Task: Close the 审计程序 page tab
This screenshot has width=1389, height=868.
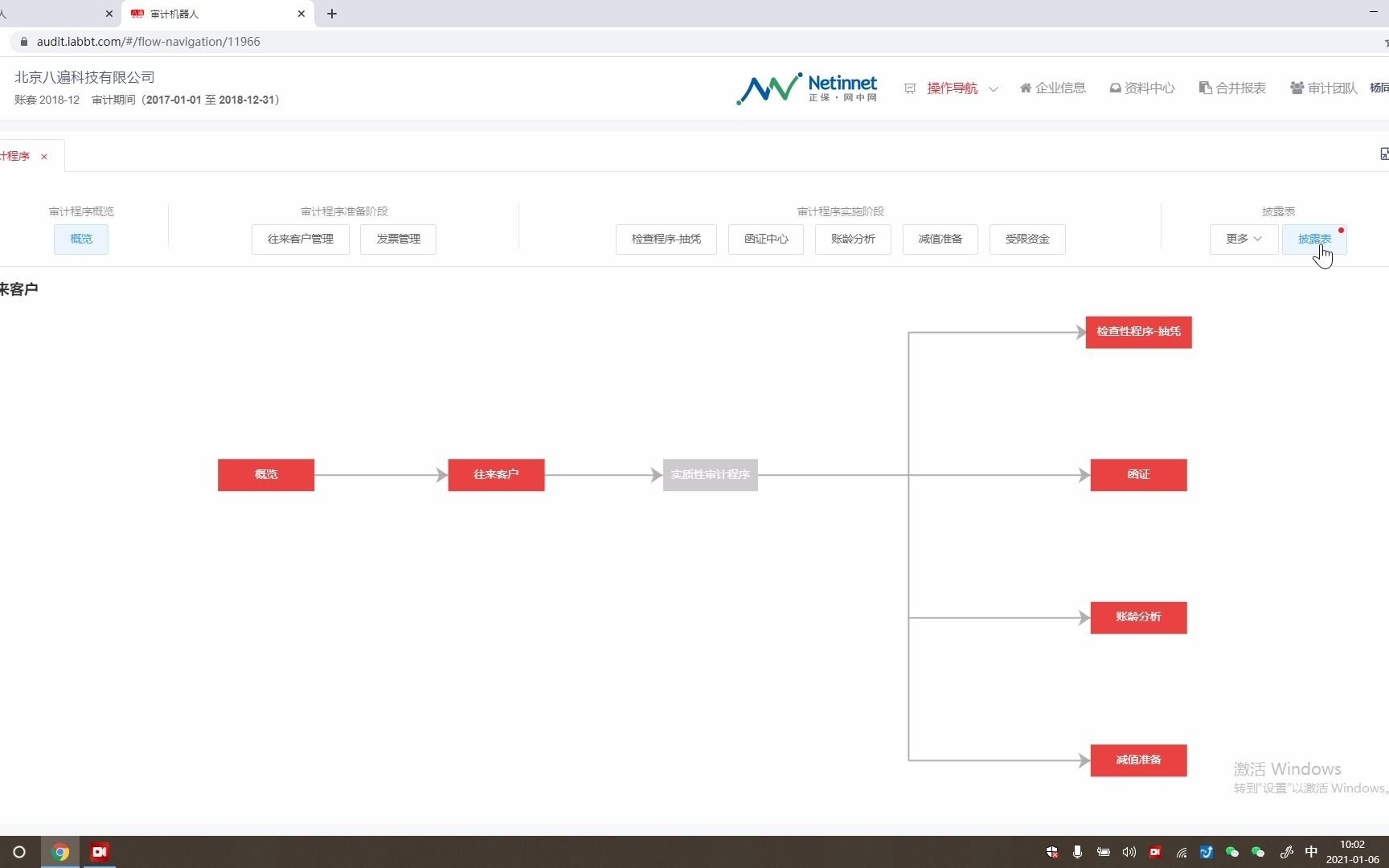Action: pos(44,157)
